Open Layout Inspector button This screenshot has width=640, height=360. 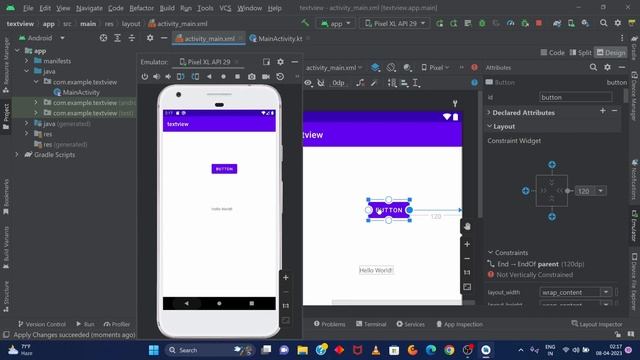[597, 324]
